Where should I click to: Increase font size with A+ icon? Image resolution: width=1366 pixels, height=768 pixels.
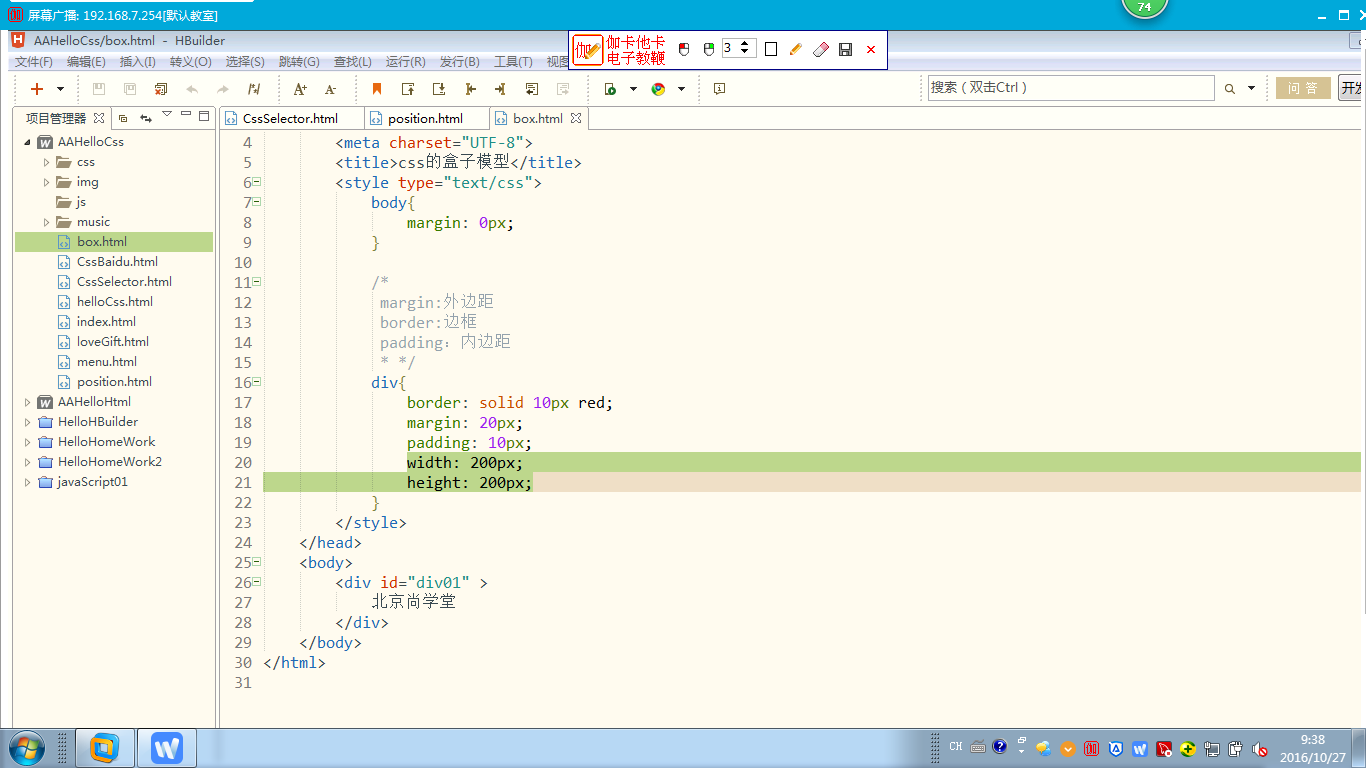[x=299, y=89]
